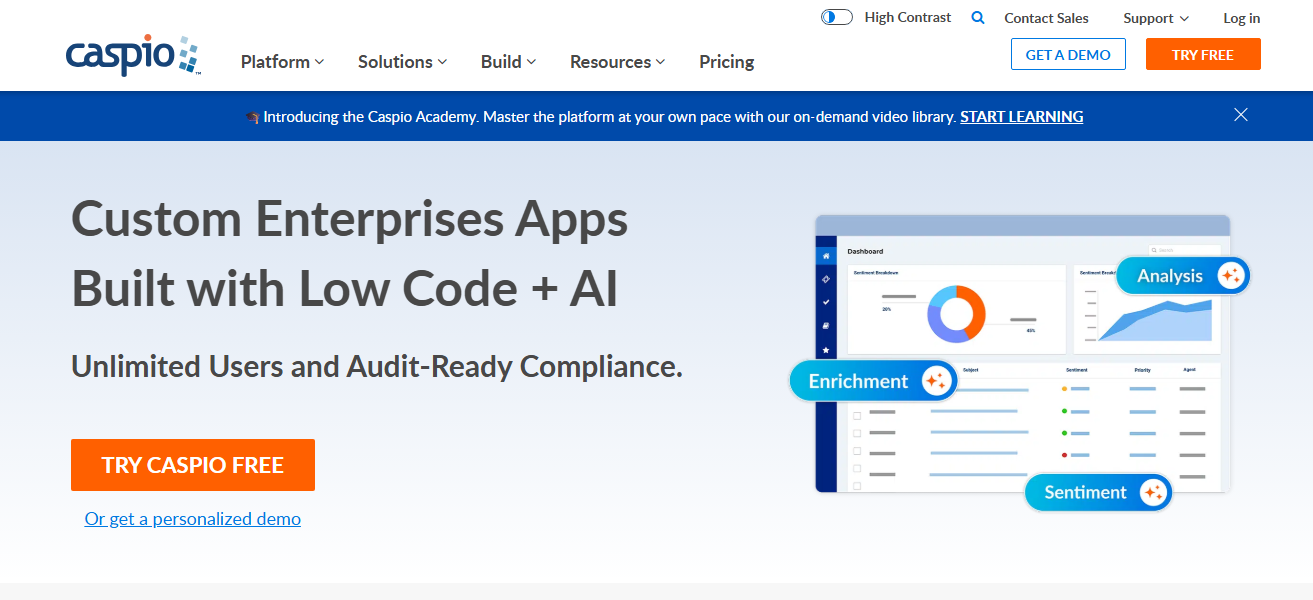Click the dashboard preview home icon
Screen dimensions: 1313x600
click(x=826, y=255)
